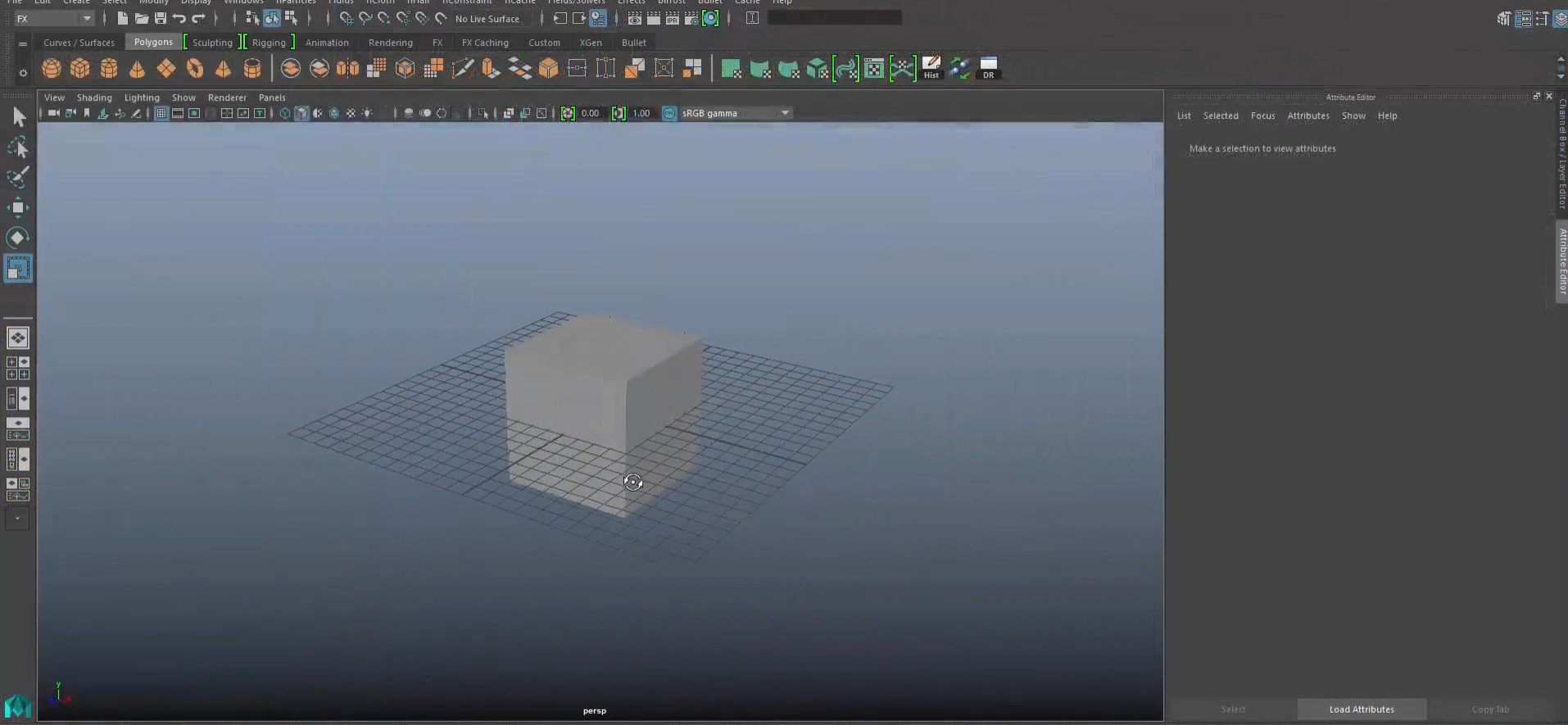1568x725 pixels.
Task: Toggle smooth shade all in viewport
Action: (301, 113)
